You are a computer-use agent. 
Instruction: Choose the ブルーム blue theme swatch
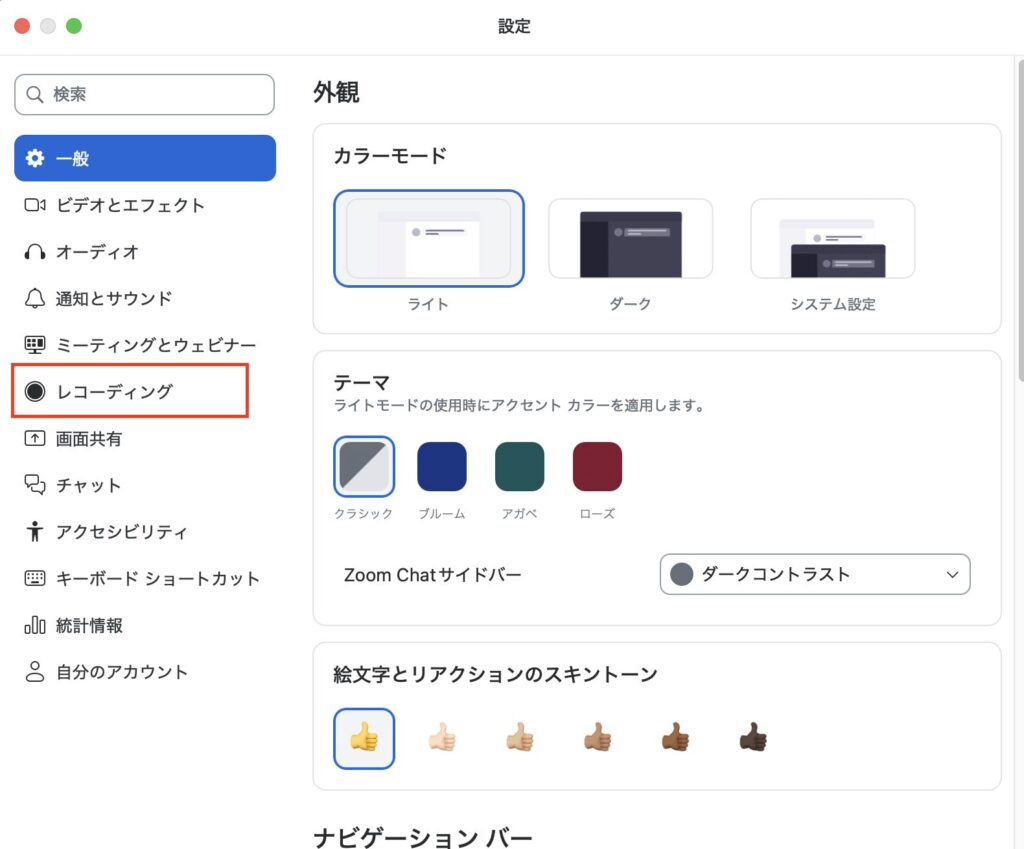point(442,467)
